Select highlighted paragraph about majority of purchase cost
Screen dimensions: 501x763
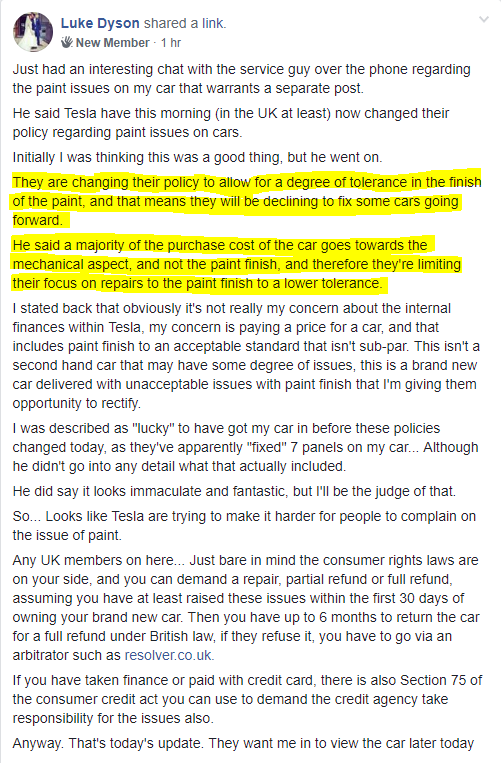coord(237,264)
